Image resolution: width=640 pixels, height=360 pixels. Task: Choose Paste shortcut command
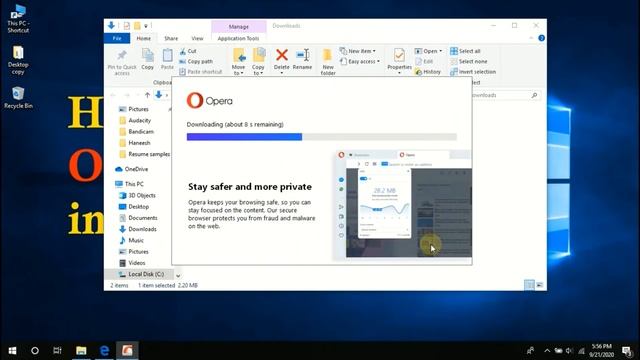(200, 71)
